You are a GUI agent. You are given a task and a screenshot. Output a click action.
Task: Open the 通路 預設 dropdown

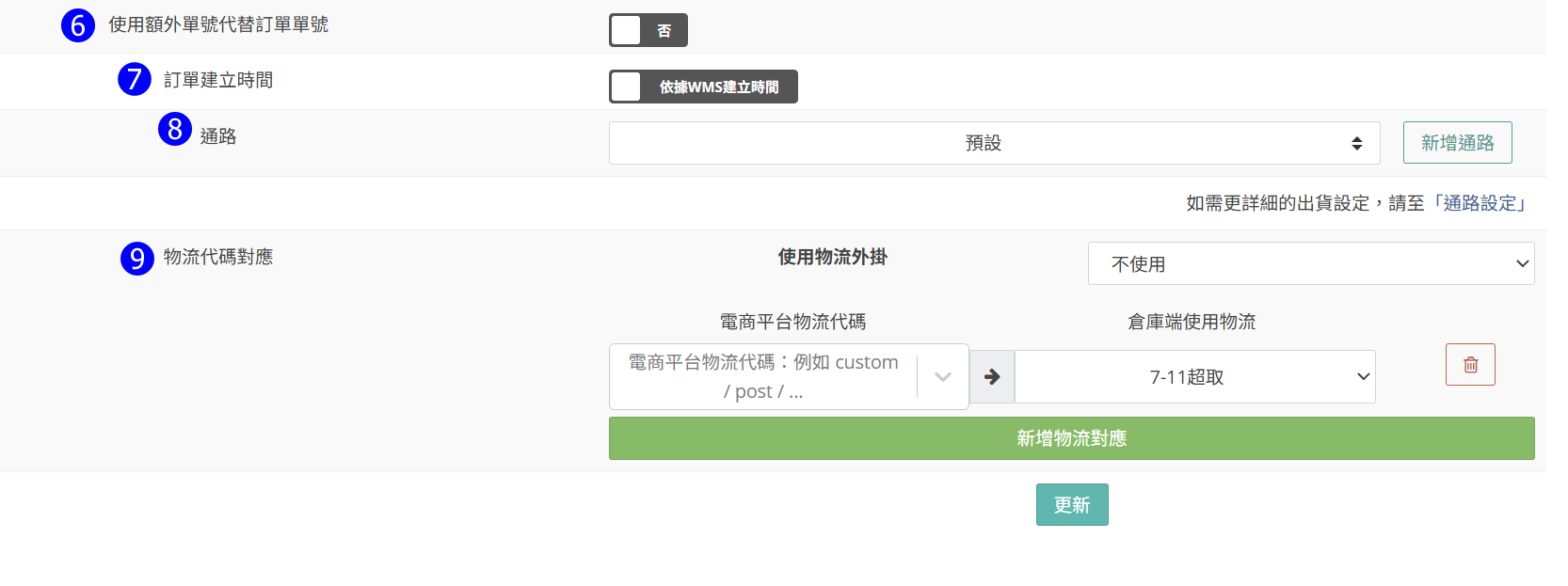994,143
